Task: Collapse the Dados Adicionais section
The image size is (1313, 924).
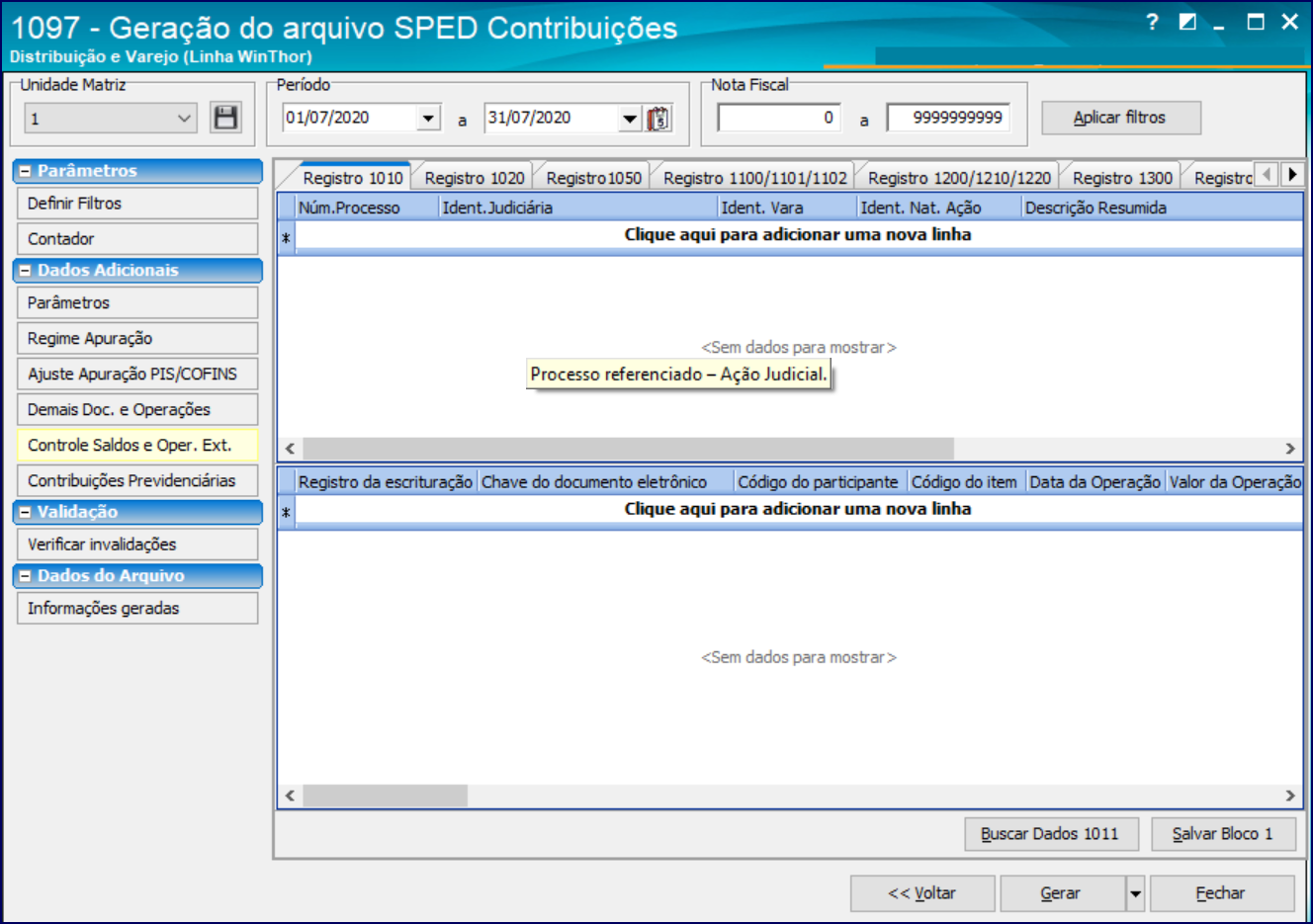Action: tap(26, 271)
